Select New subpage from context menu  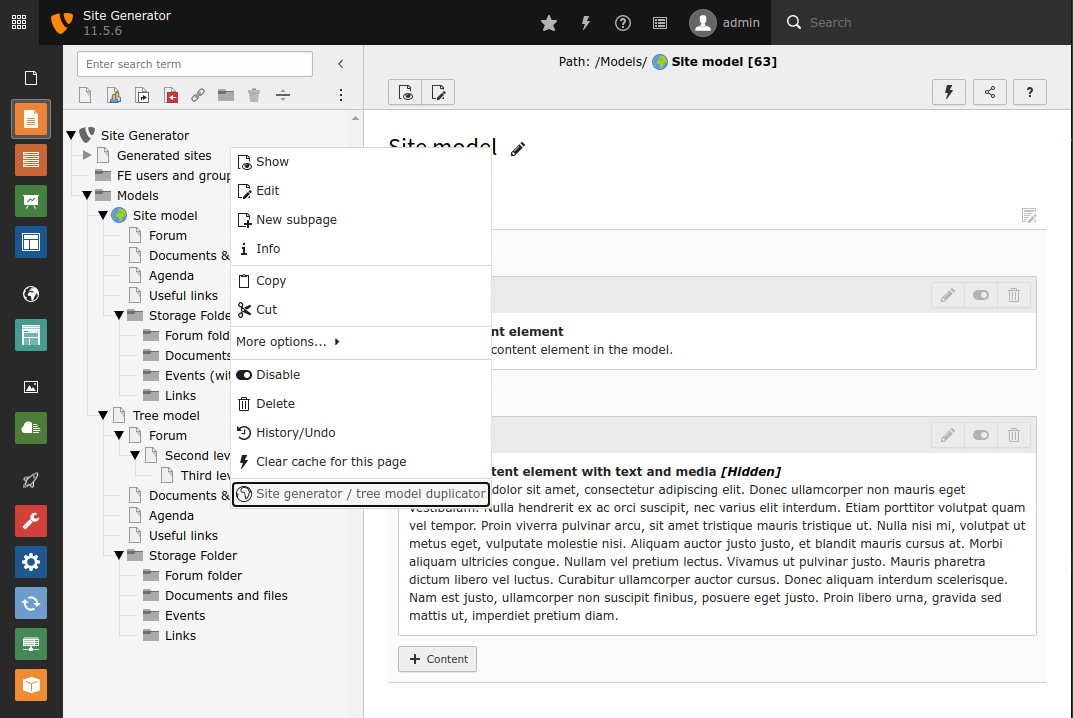tap(296, 220)
